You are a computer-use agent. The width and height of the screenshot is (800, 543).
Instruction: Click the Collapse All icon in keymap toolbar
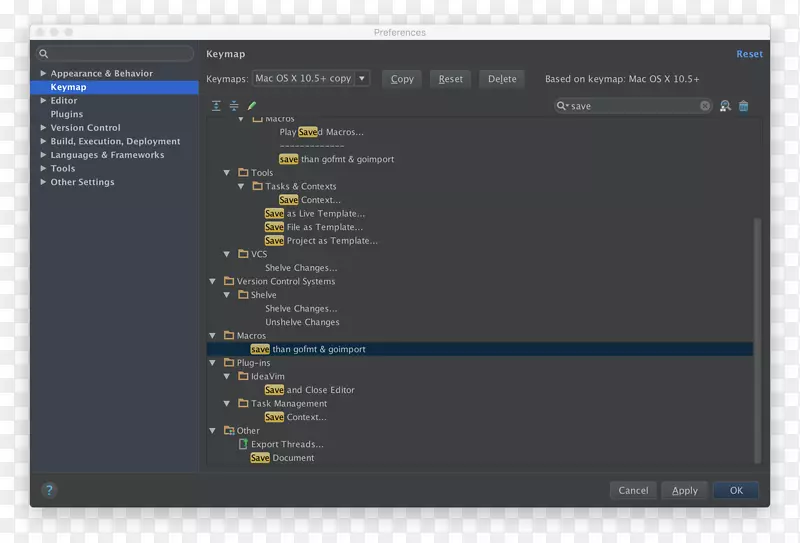(x=234, y=106)
